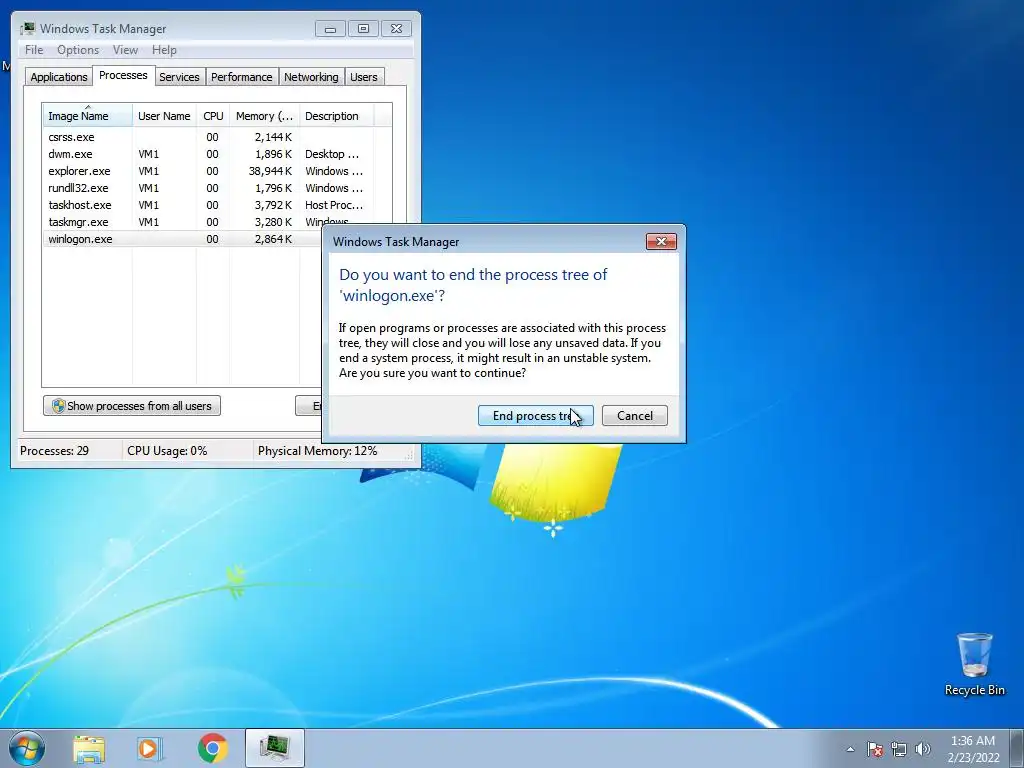Click Physical Memory: 12% status entry
The height and width of the screenshot is (768, 1024).
[x=317, y=451]
